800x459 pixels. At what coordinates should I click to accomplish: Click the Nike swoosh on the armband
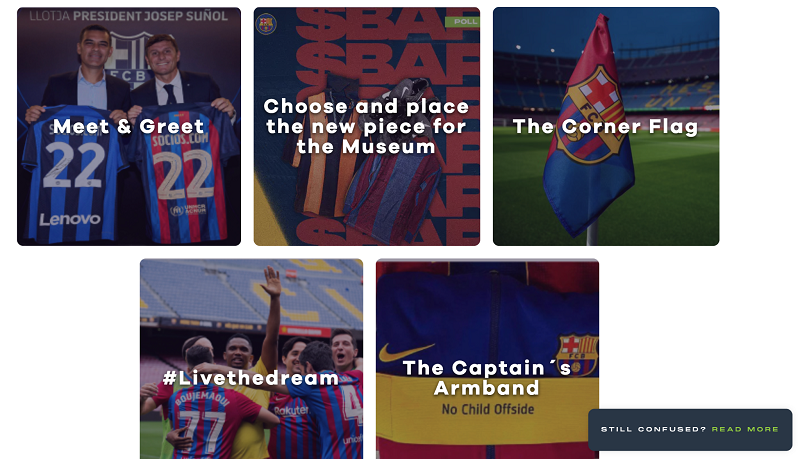click(x=406, y=351)
